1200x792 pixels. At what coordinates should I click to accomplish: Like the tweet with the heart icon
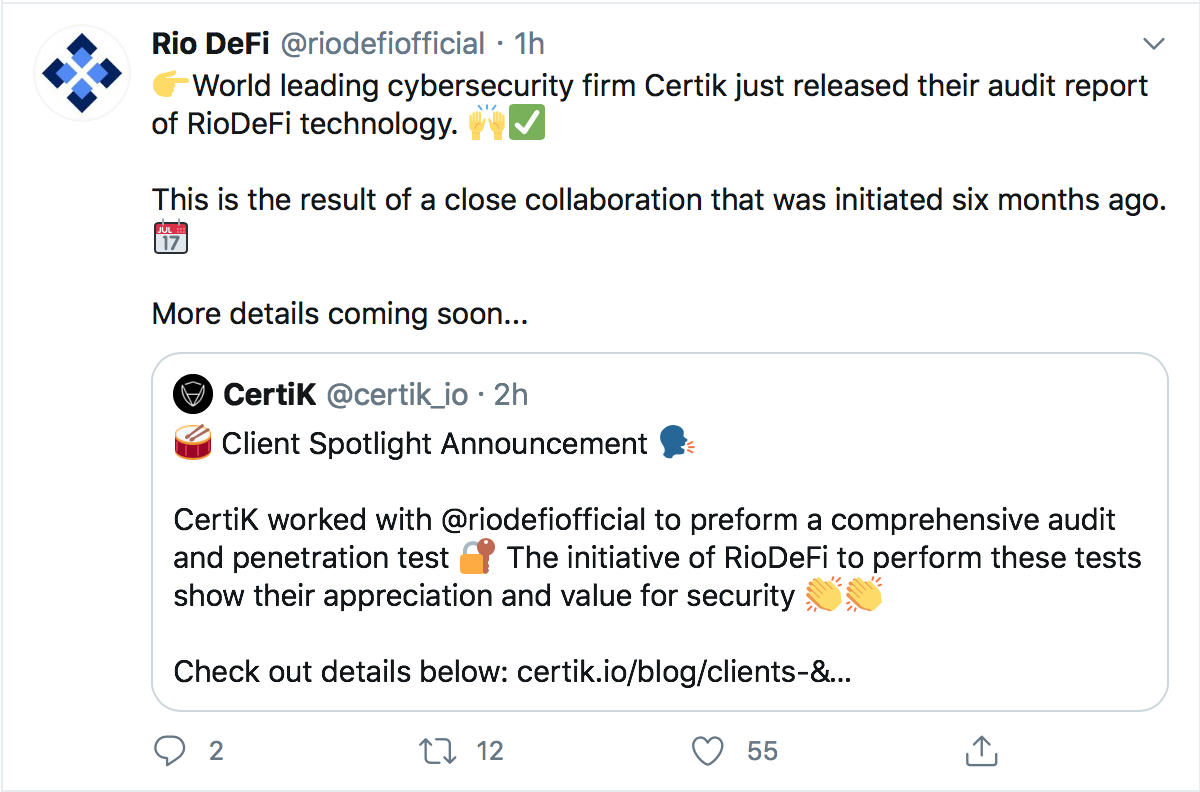tap(708, 750)
